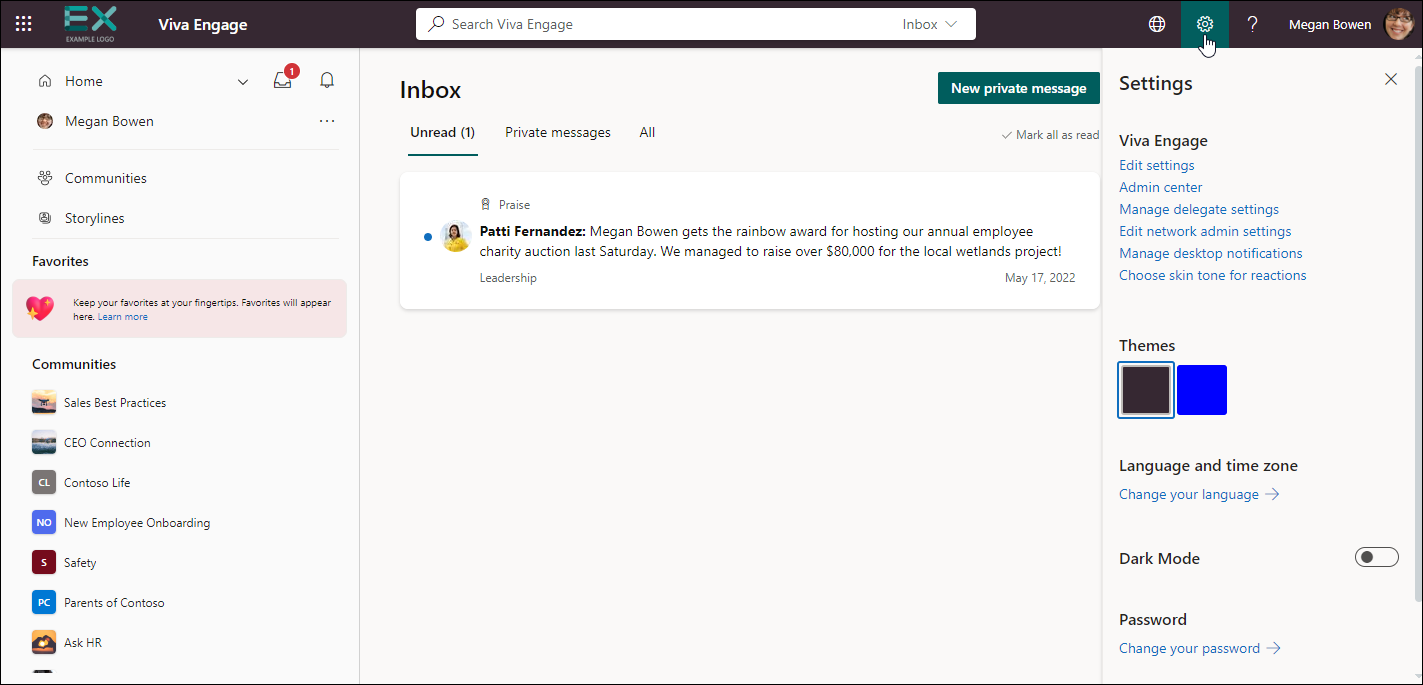Open the Parents of Contoso PC icon

coord(44,602)
